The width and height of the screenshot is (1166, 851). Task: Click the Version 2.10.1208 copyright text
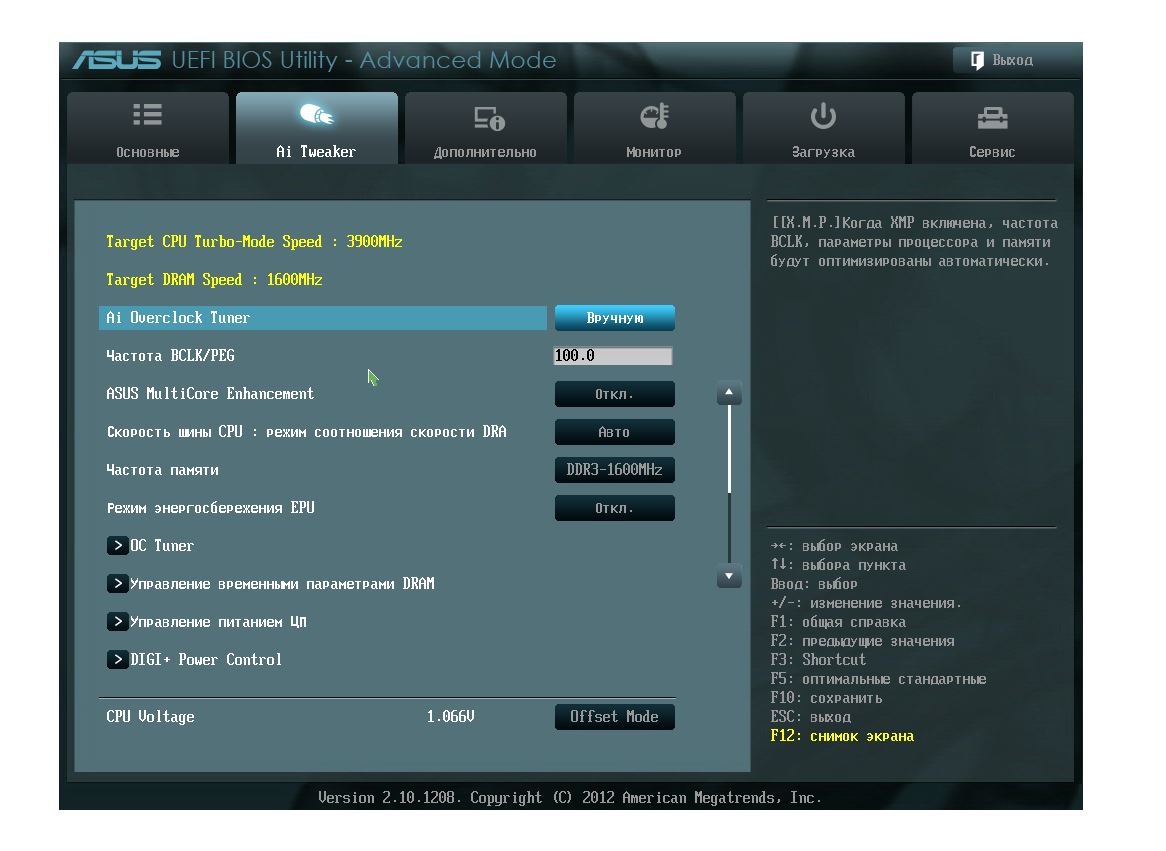pos(570,797)
